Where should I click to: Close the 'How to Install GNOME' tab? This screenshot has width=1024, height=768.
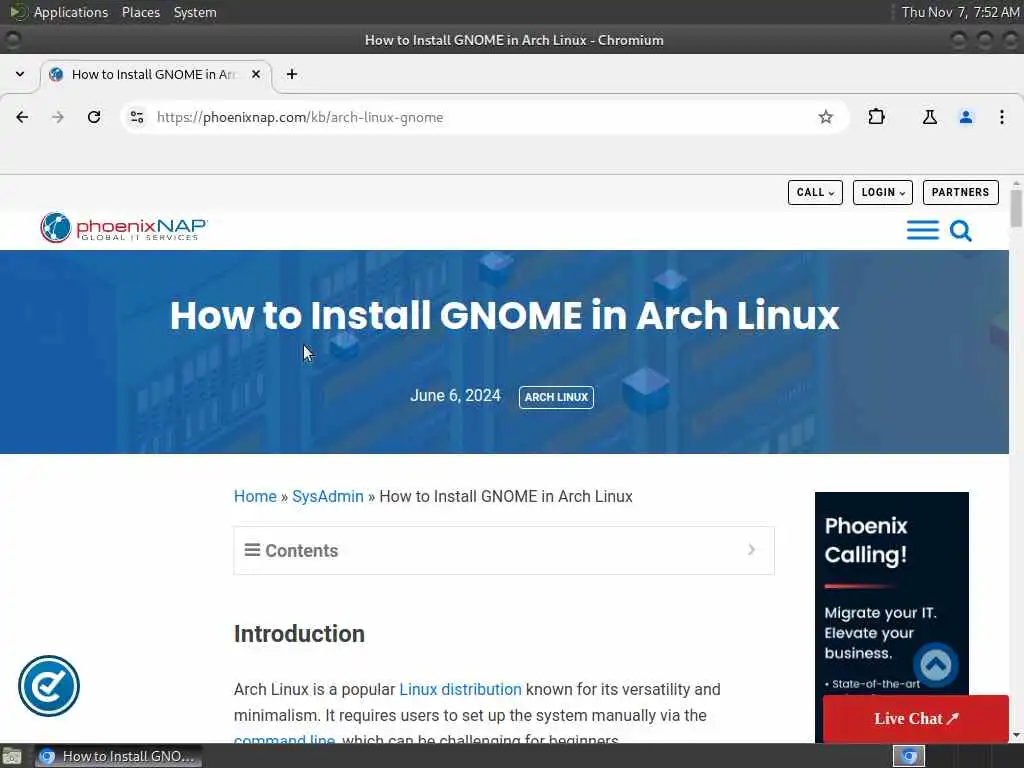[x=256, y=74]
